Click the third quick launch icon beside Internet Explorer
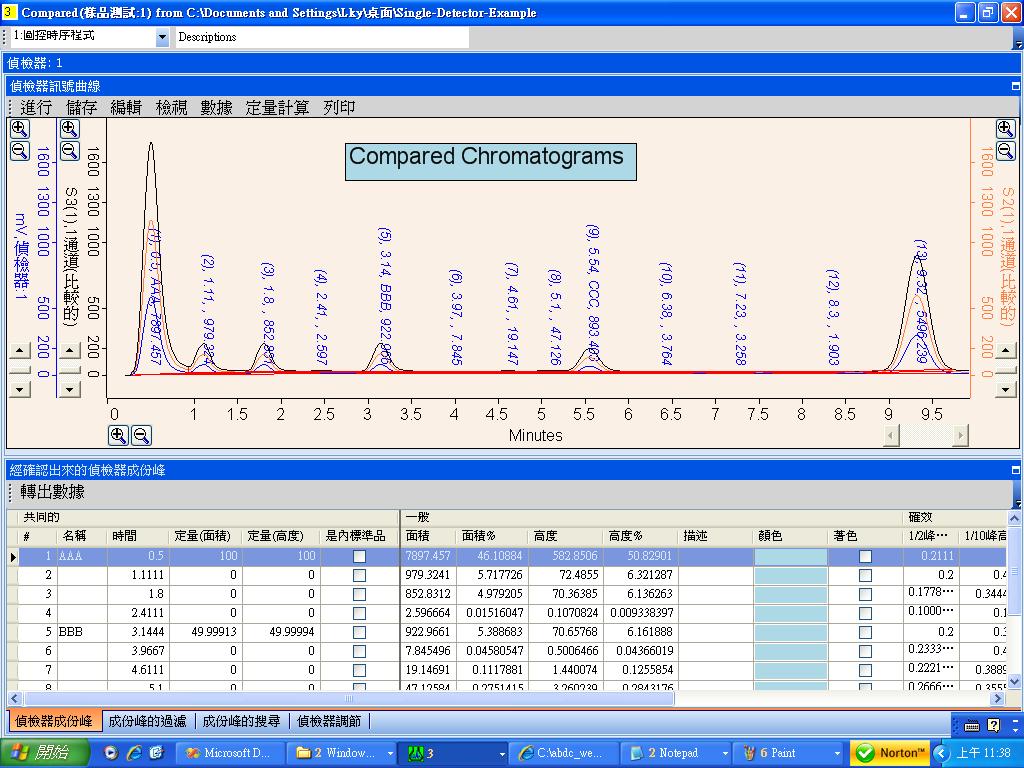Viewport: 1024px width, 768px height. [157, 752]
